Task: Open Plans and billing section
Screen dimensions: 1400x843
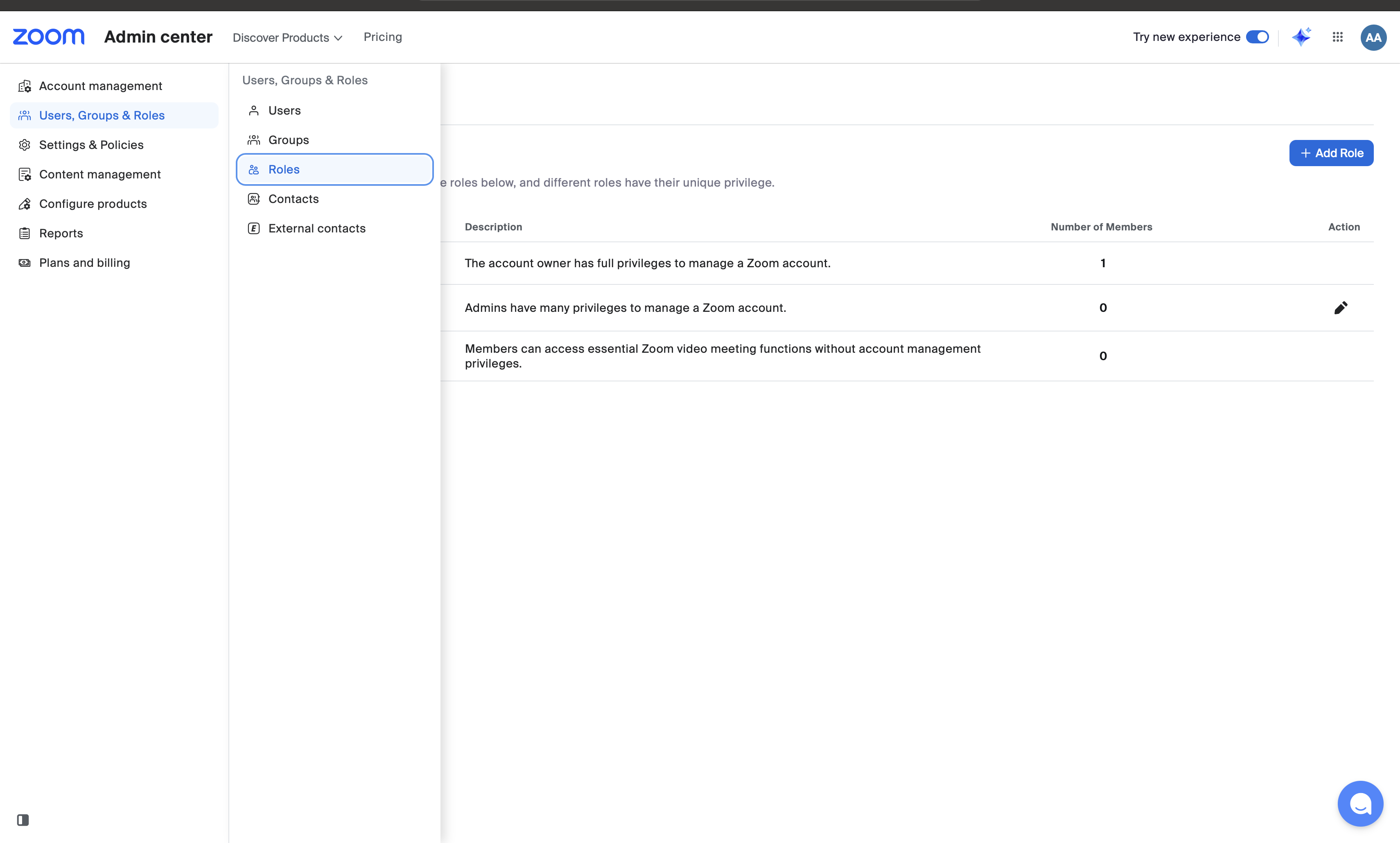Action: 84,262
